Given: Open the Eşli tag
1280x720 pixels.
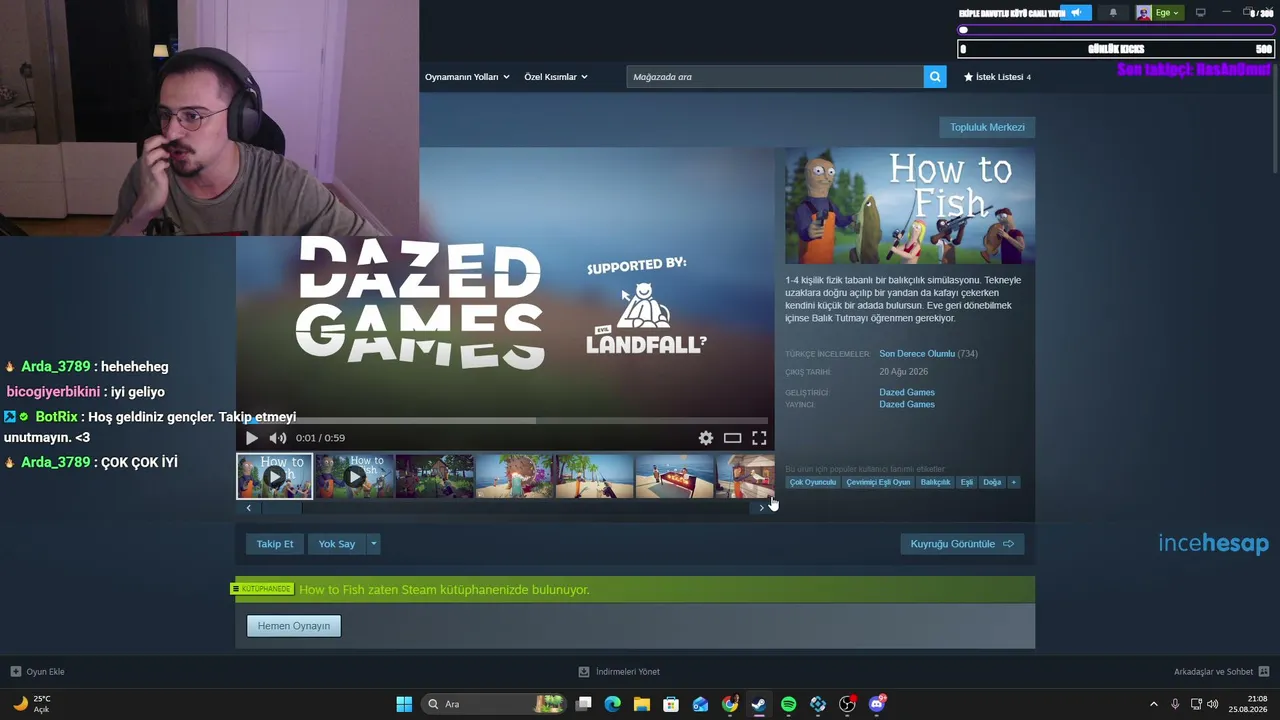Looking at the screenshot, I should click(x=967, y=482).
